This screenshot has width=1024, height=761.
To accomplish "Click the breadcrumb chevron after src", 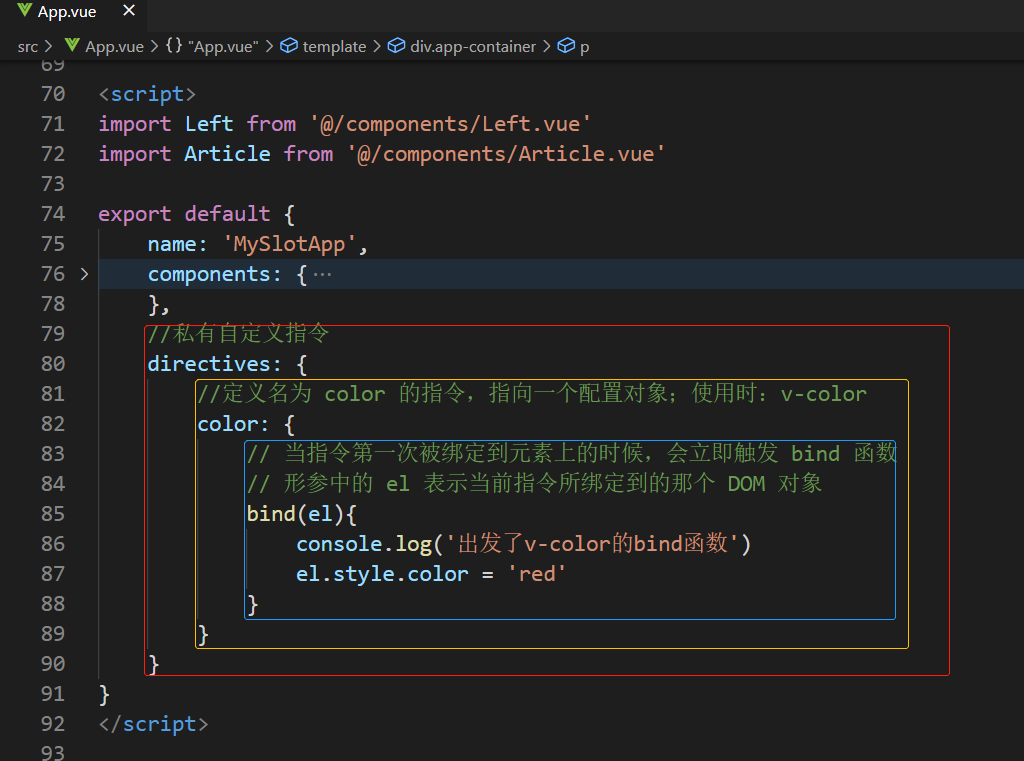I will coord(48,46).
